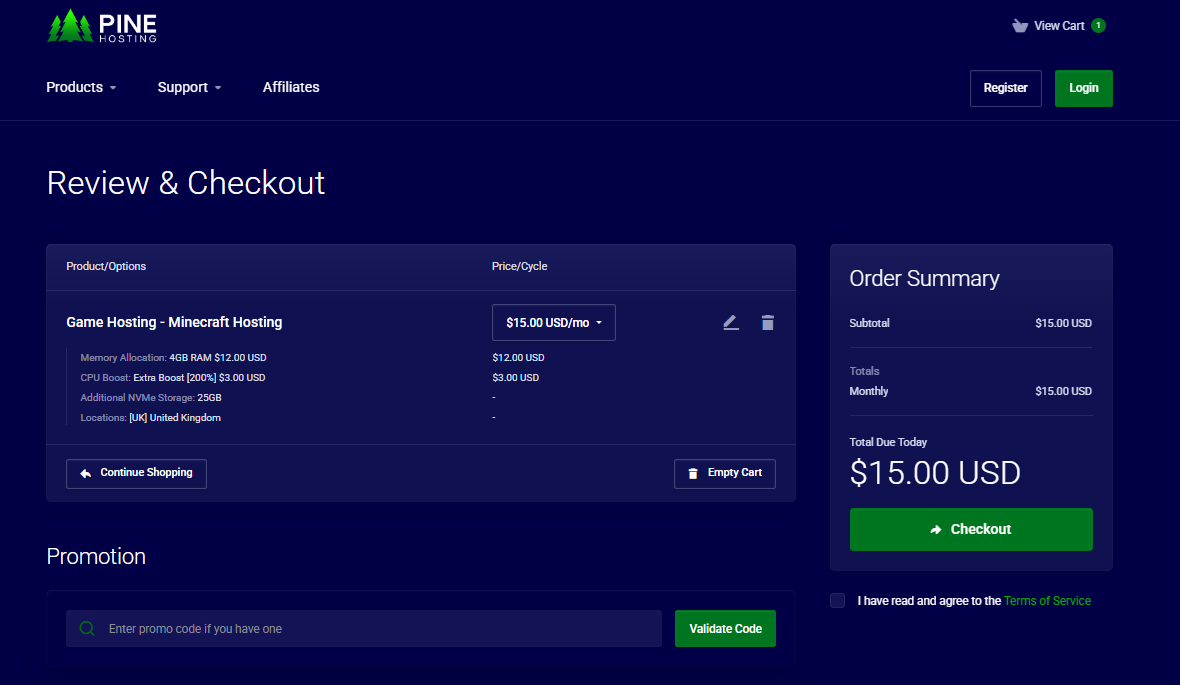This screenshot has width=1180, height=685.
Task: Click magnifier icon in promo code field
Action: 87,629
